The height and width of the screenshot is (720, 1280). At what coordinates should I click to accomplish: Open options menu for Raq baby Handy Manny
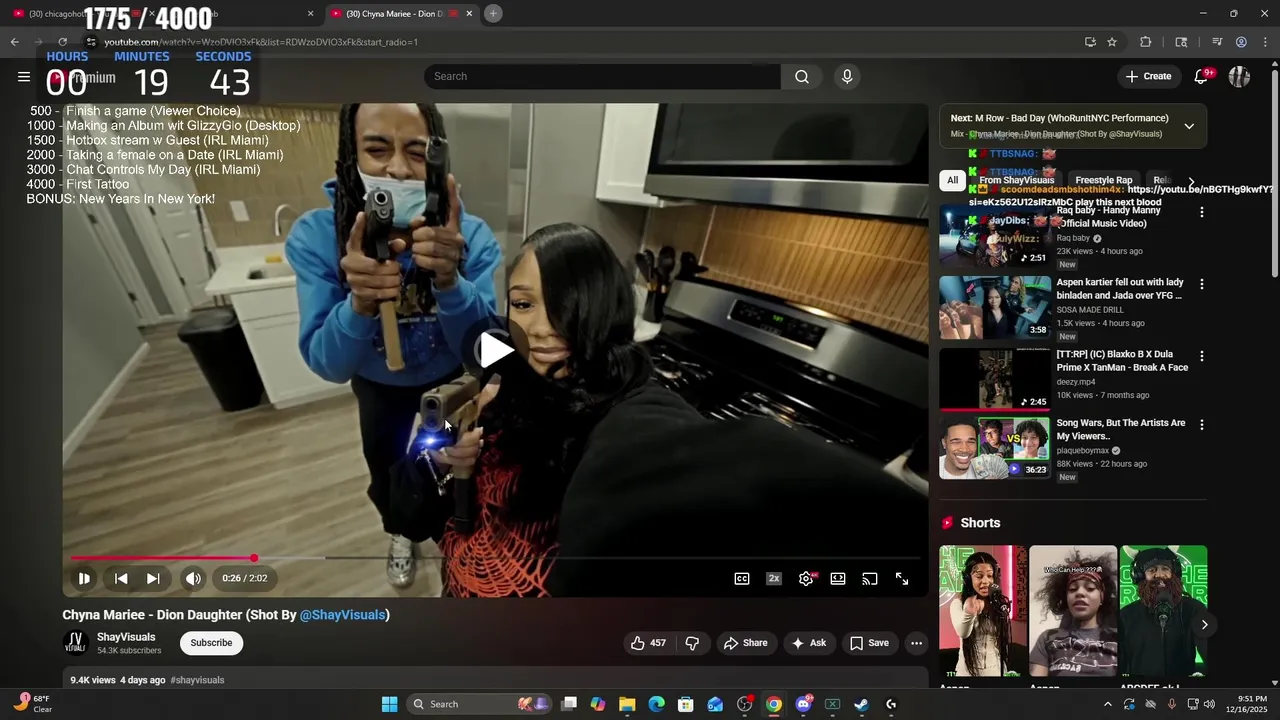pos(1202,212)
